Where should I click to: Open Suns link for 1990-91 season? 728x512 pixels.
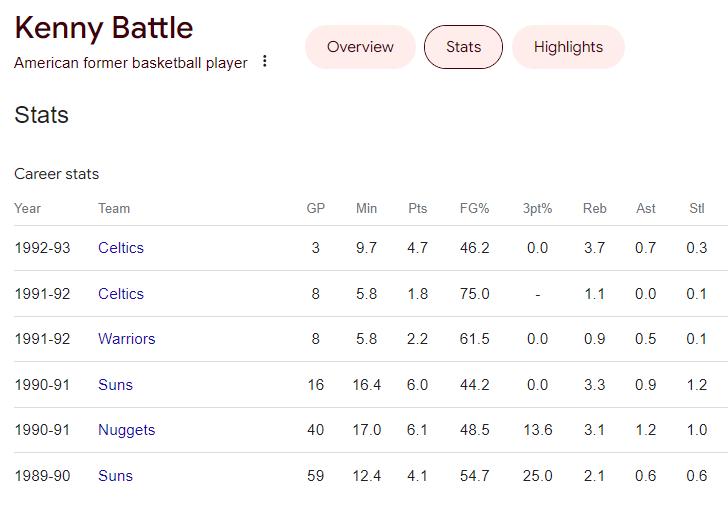(x=115, y=385)
